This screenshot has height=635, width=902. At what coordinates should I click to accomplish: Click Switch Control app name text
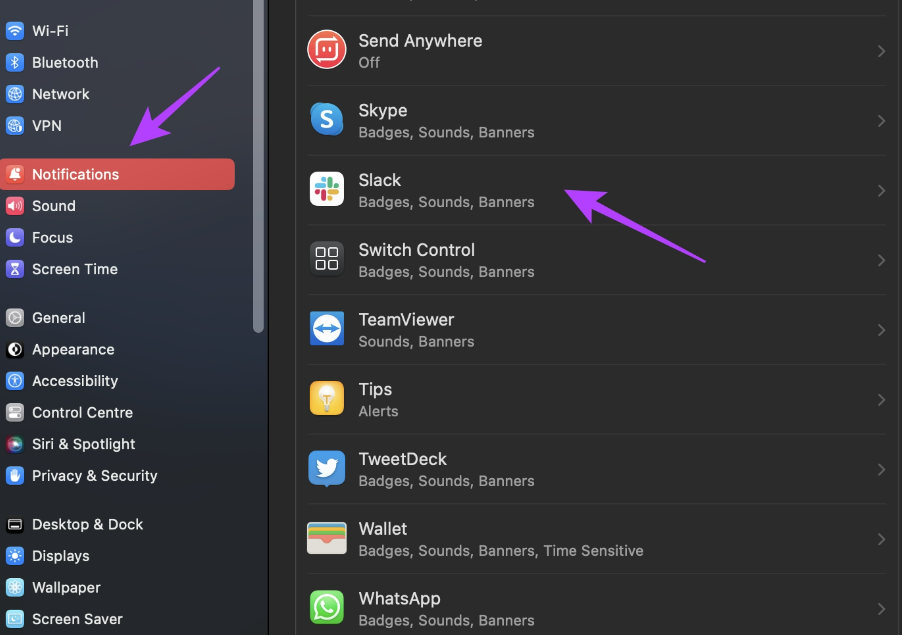click(416, 250)
